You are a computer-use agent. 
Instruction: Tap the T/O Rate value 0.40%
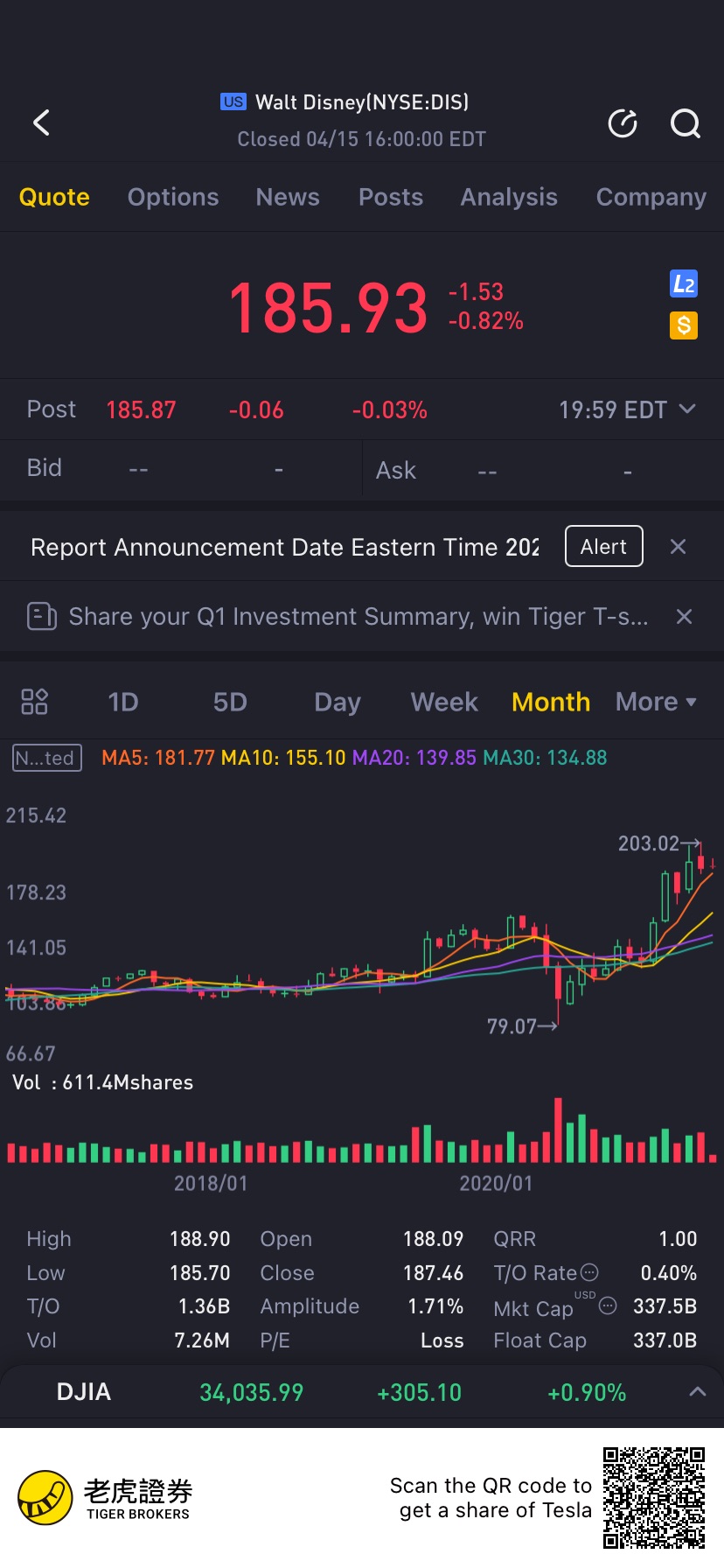[669, 1273]
